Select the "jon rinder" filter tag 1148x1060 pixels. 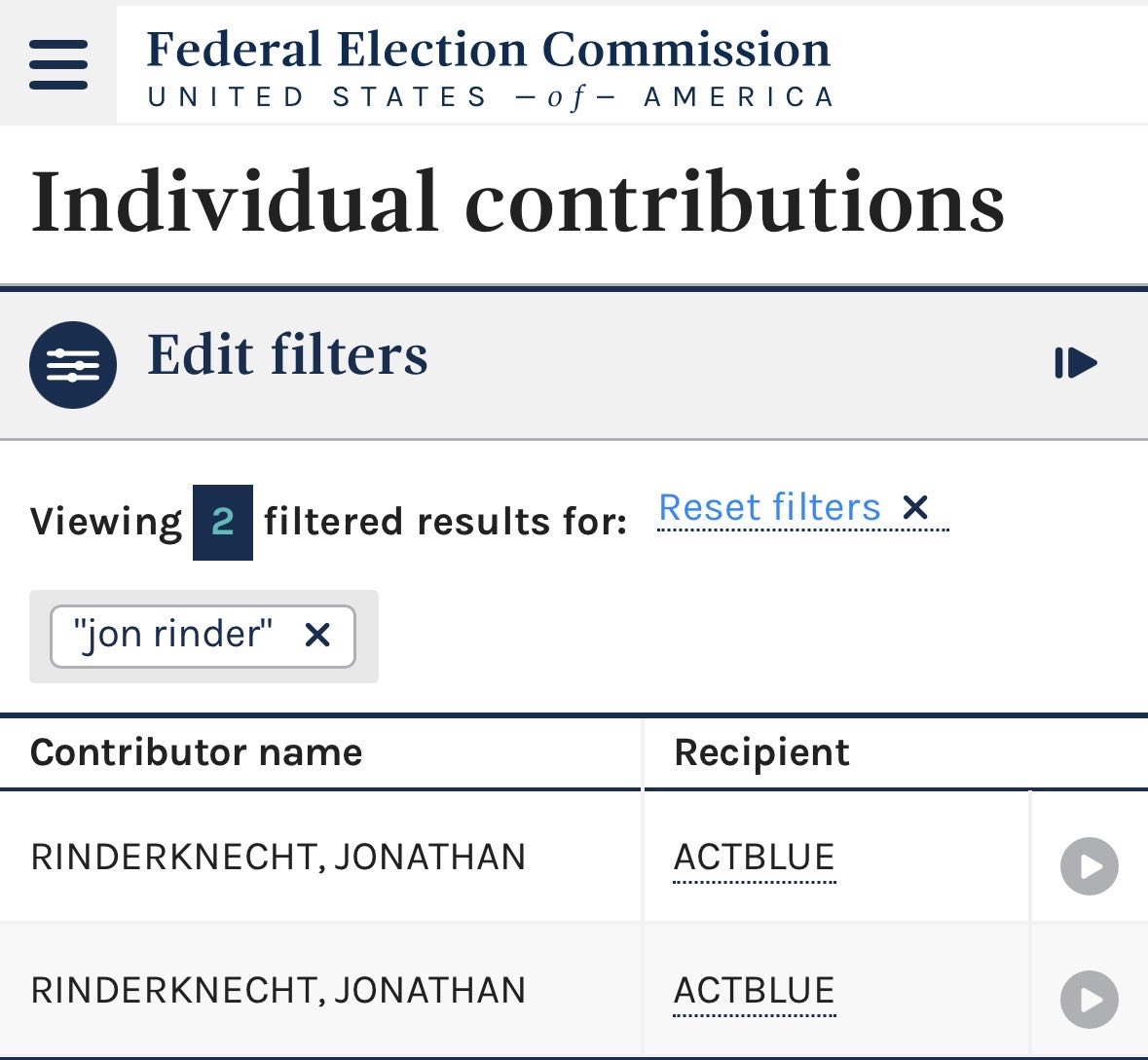pyautogui.click(x=173, y=635)
